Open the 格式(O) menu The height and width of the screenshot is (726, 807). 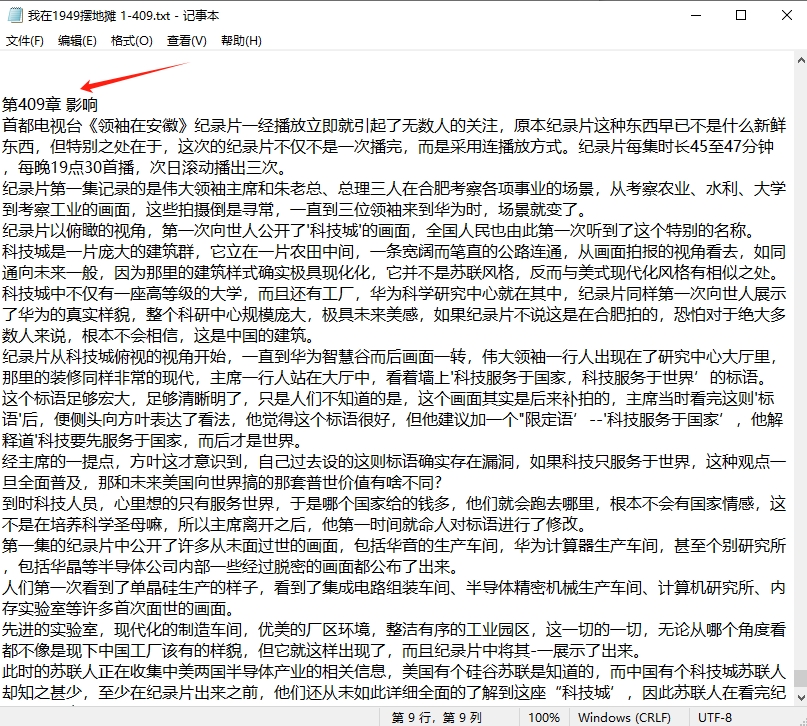[x=130, y=41]
